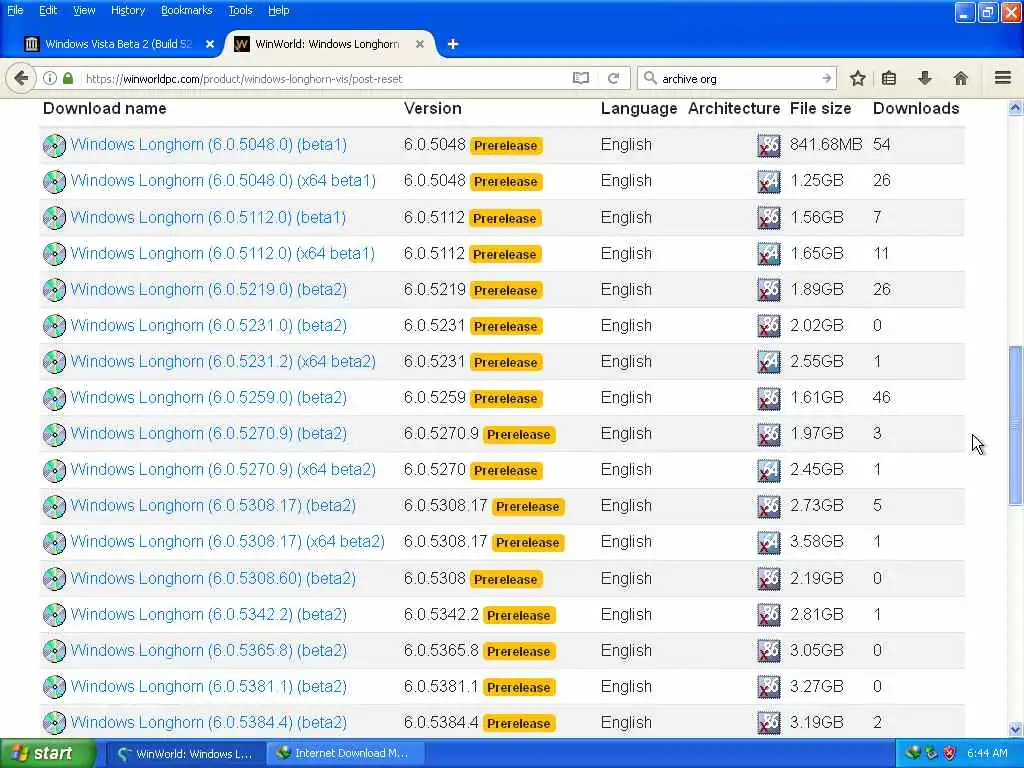
Task: Switch to WinWorld taskbar window button
Action: point(185,754)
